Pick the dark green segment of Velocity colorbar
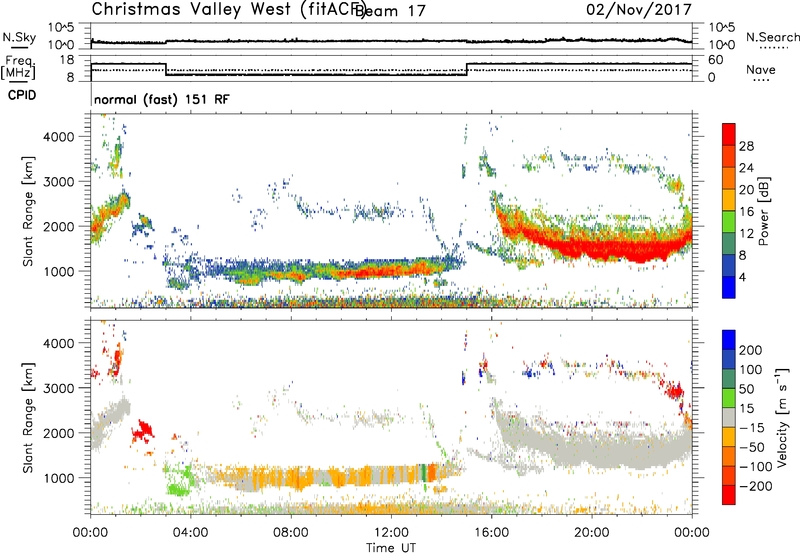800x554 pixels. point(729,379)
